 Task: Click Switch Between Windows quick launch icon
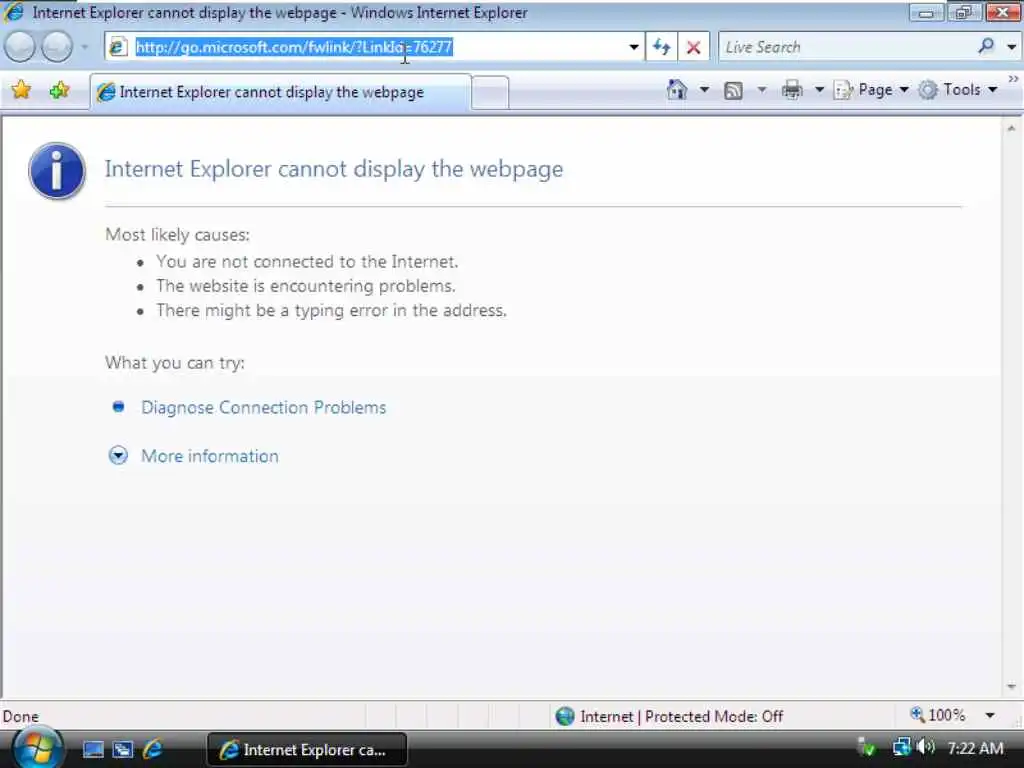click(122, 750)
